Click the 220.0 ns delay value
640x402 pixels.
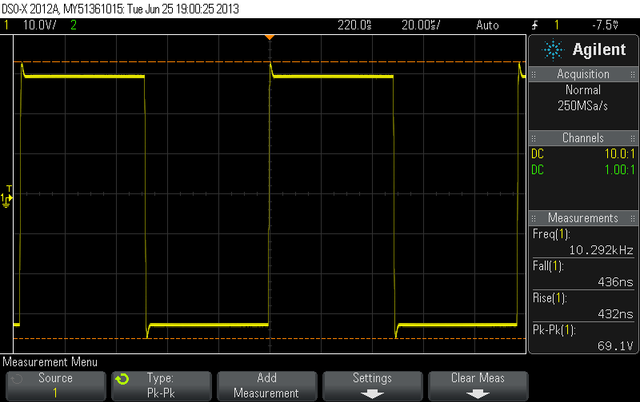(354, 25)
